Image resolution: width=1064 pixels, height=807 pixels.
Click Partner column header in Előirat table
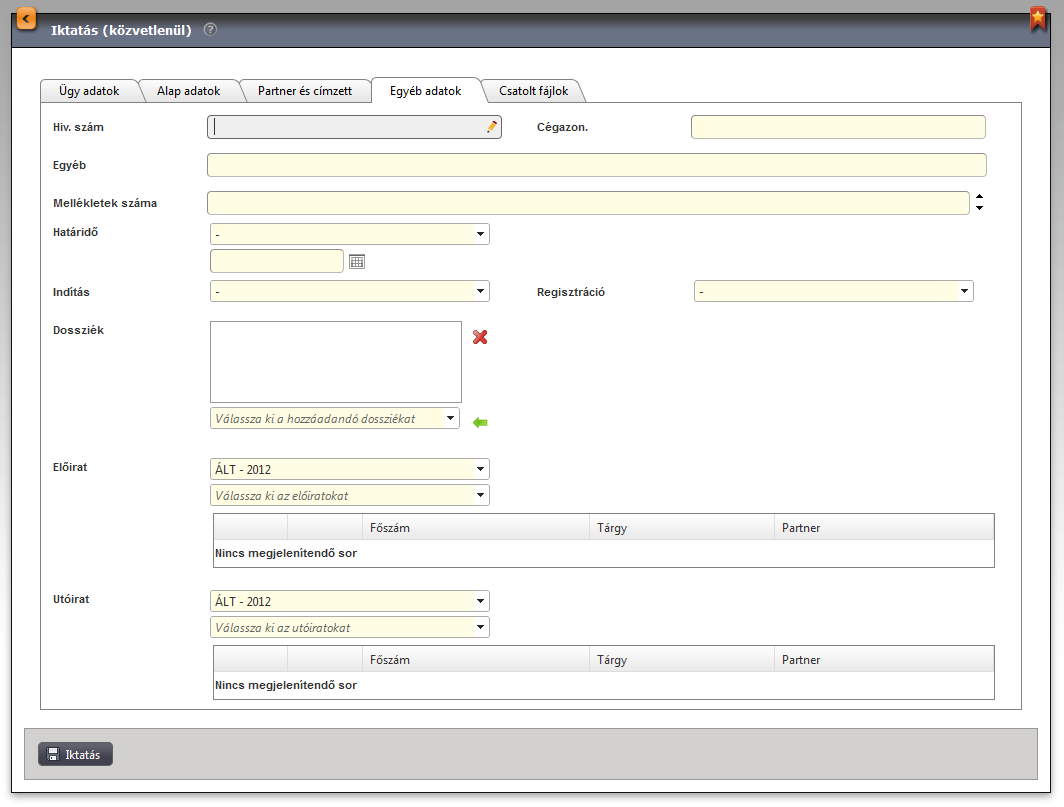[884, 527]
